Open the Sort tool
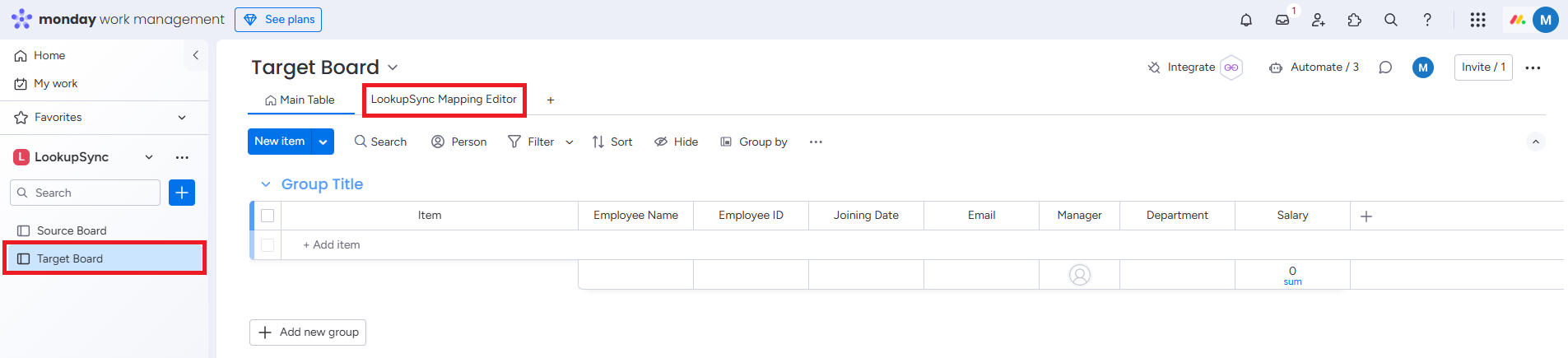The height and width of the screenshot is (358, 1568). coord(612,142)
